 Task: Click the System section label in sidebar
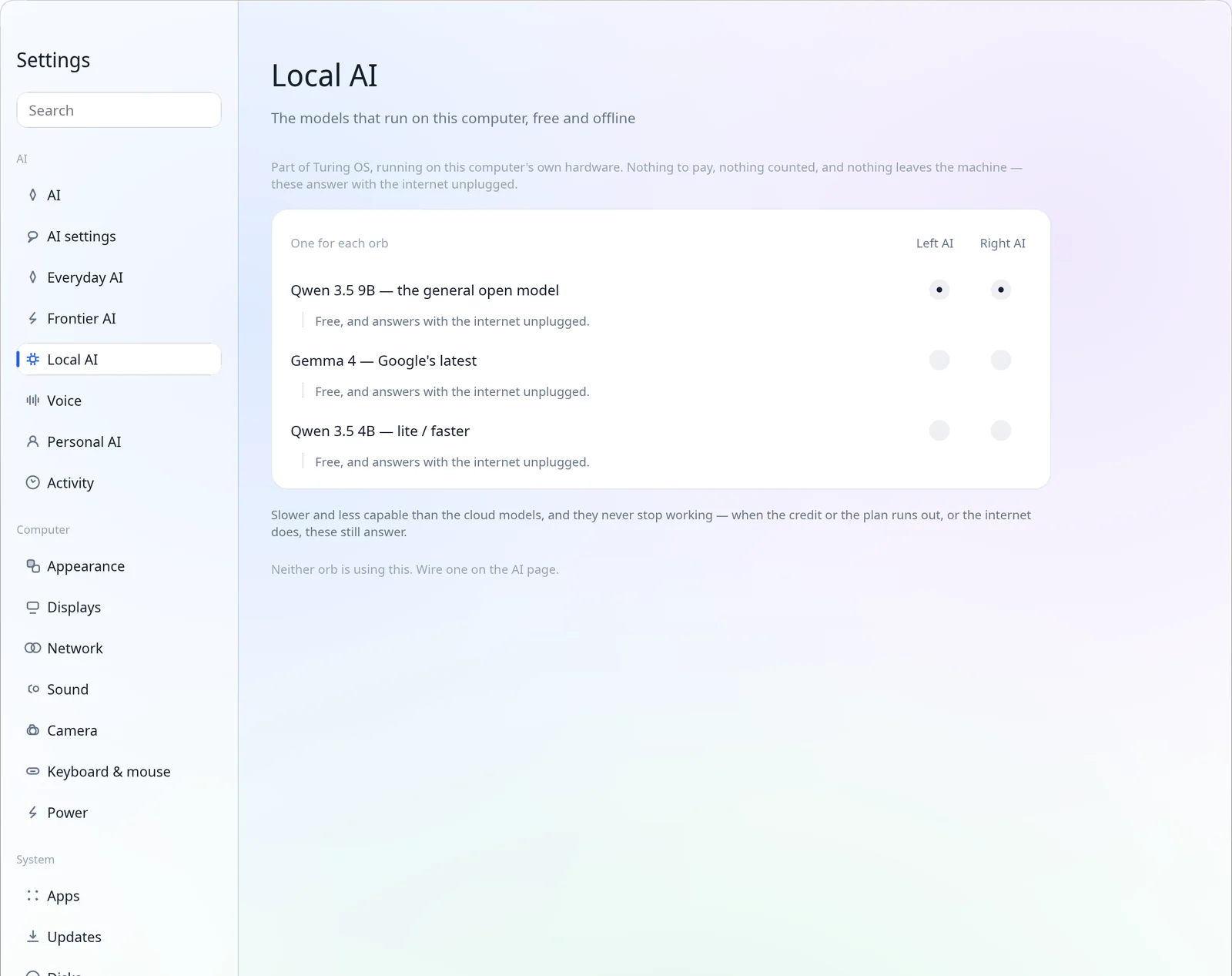(35, 860)
